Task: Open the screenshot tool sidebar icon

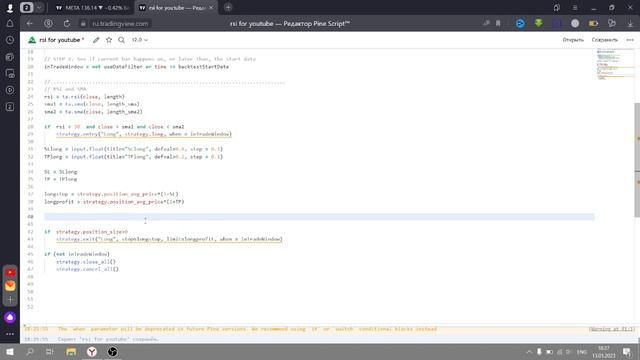Action: click(x=10, y=73)
